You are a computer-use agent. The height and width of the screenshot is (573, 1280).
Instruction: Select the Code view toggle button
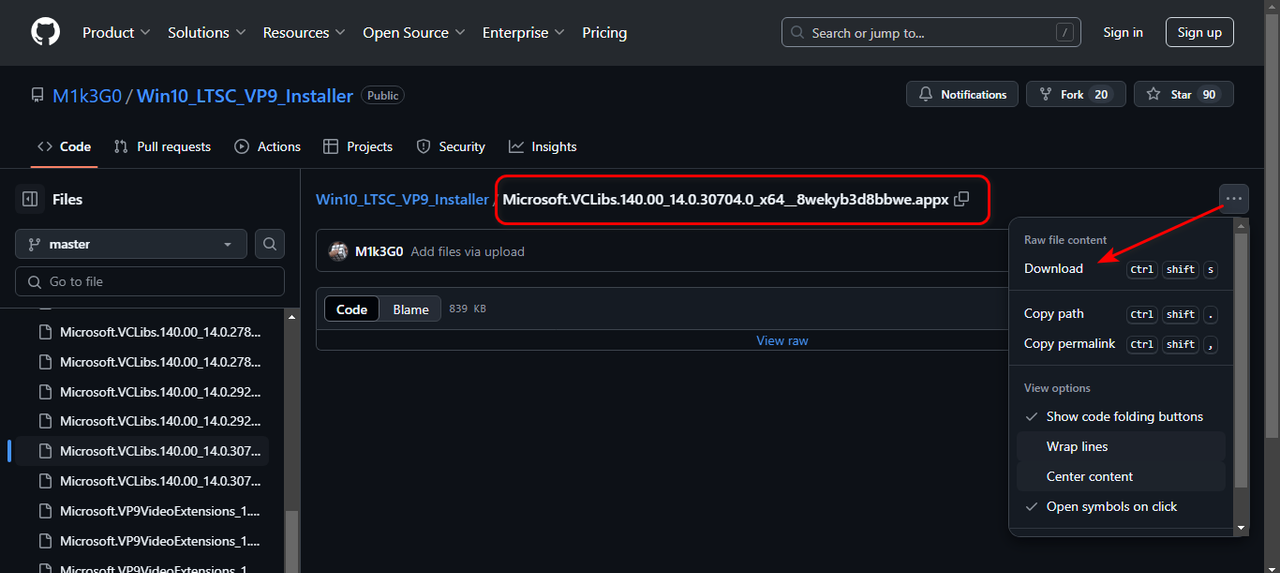click(x=352, y=310)
